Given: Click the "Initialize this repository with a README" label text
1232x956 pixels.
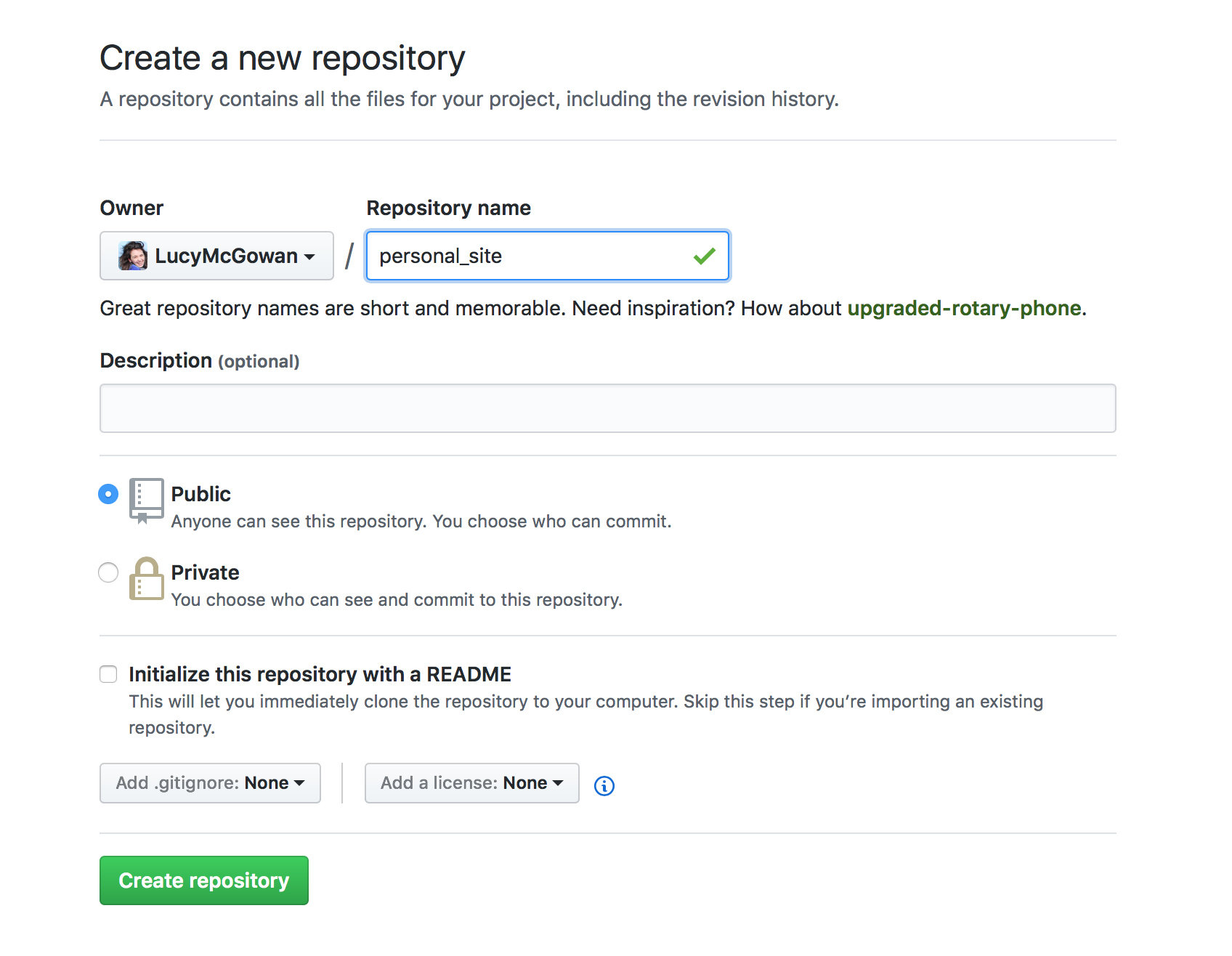Looking at the screenshot, I should (x=320, y=674).
